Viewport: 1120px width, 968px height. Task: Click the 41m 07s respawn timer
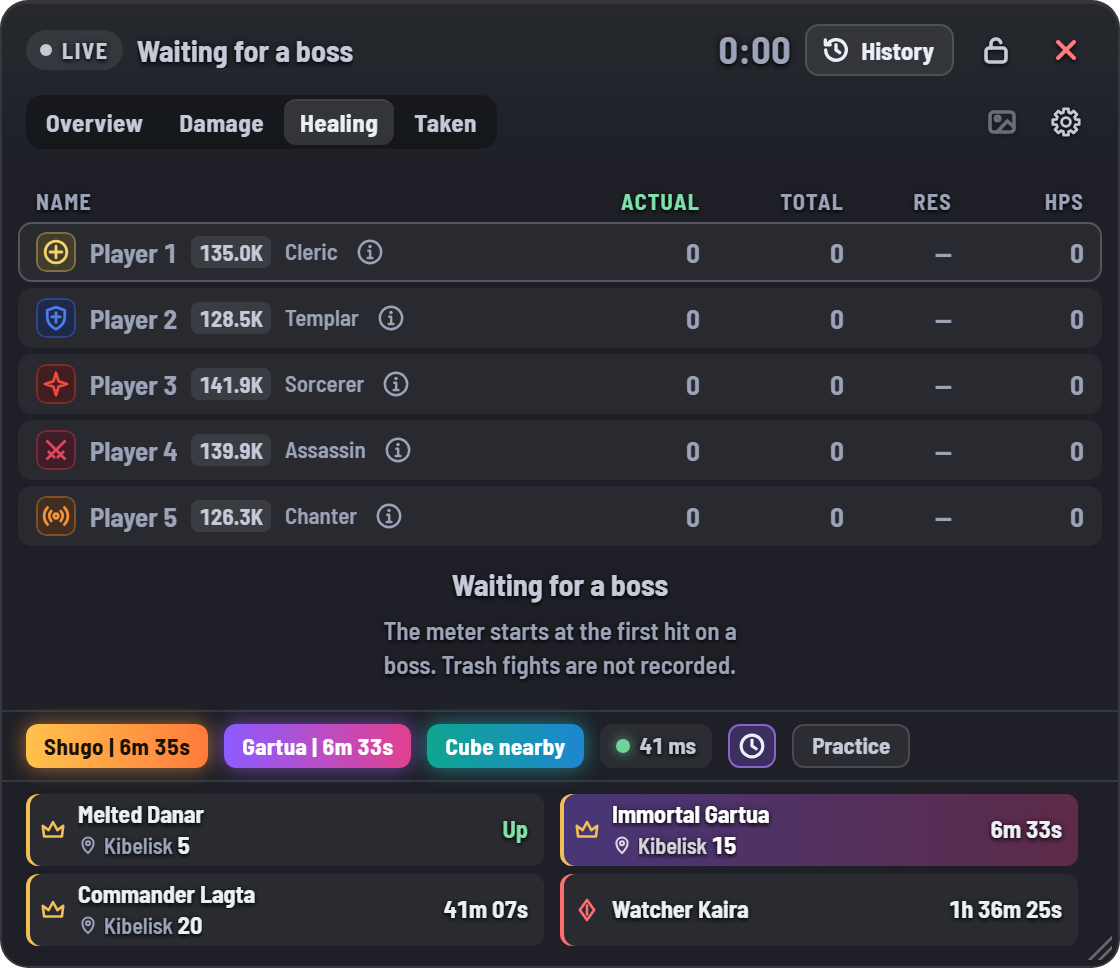point(486,909)
